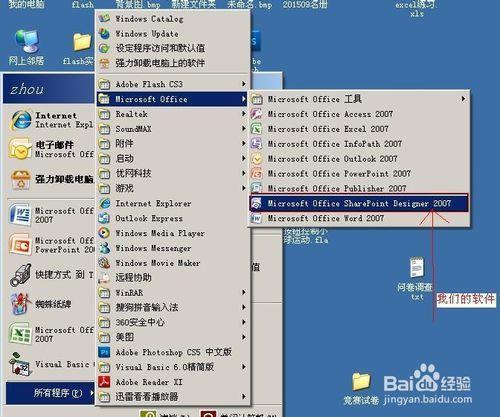Expand the SoundMAX folder arrow
Screen dimensions: 500x417
(244, 129)
